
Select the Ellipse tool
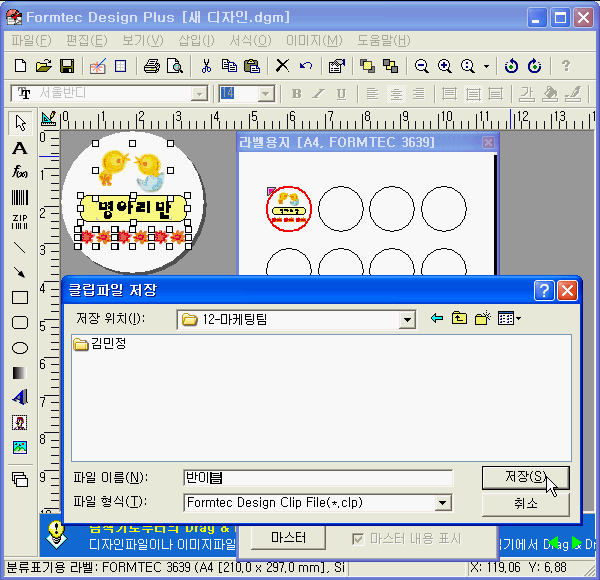click(20, 348)
